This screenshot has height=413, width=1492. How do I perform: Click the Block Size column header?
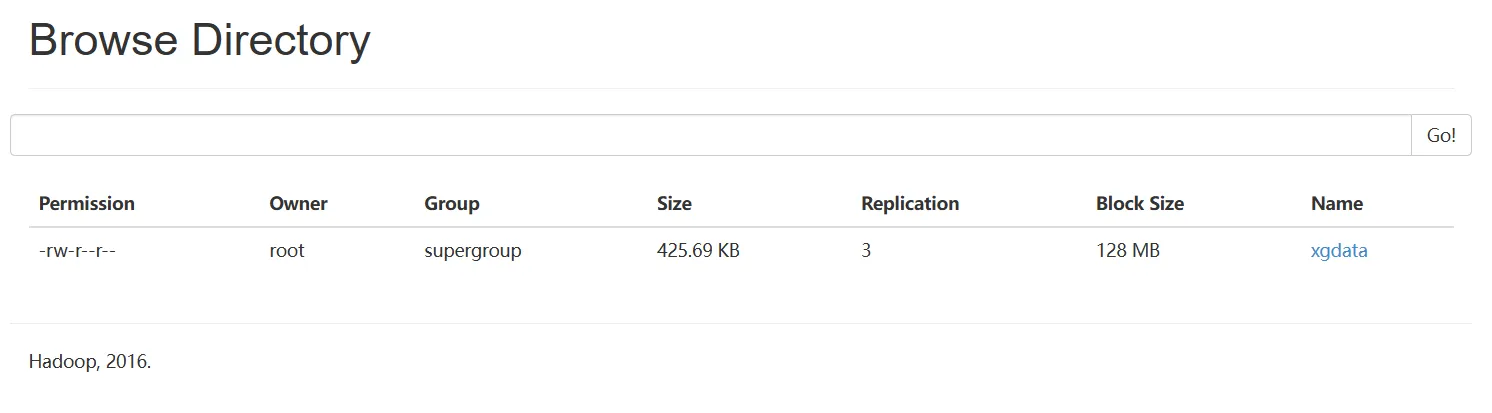1139,203
